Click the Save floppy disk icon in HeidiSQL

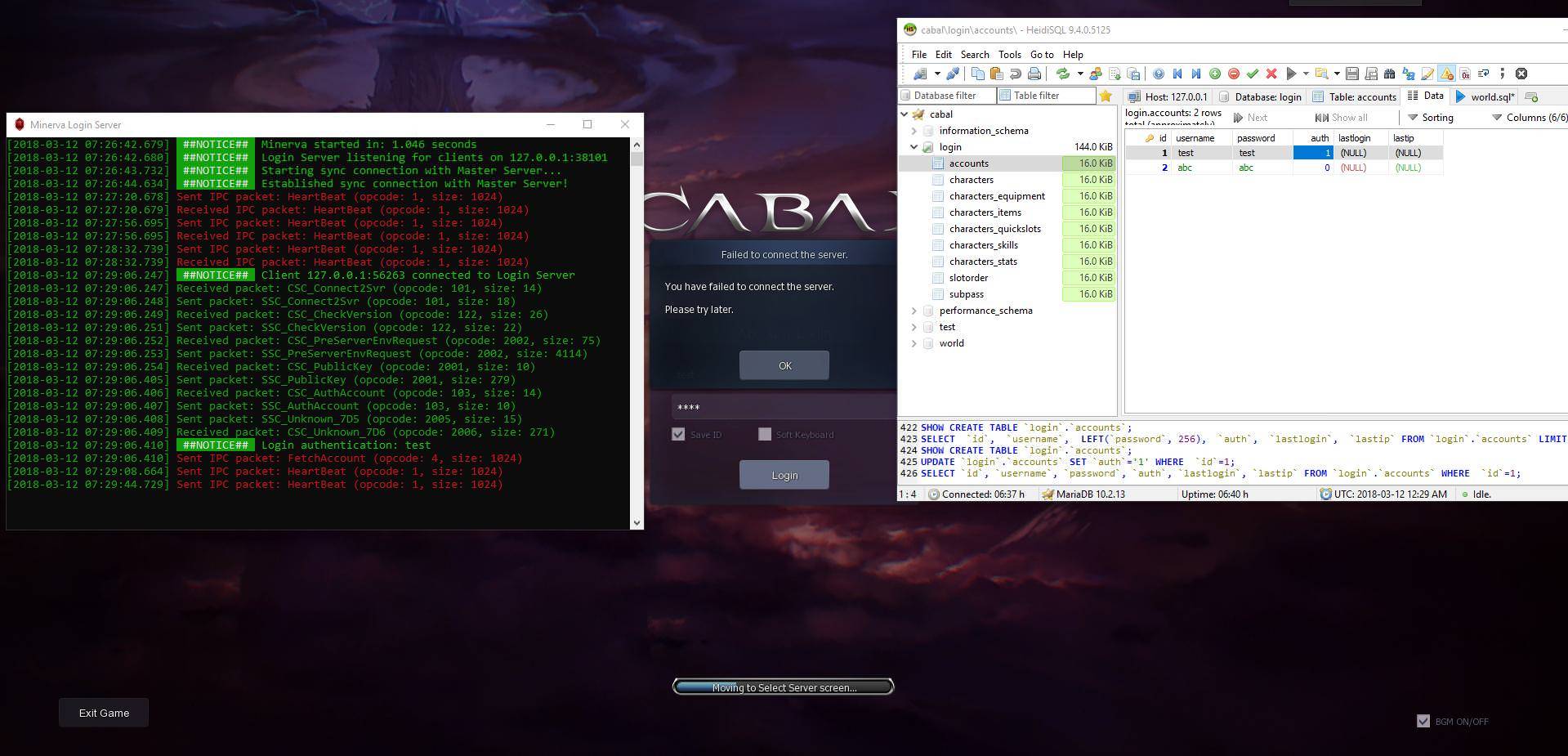point(1352,74)
